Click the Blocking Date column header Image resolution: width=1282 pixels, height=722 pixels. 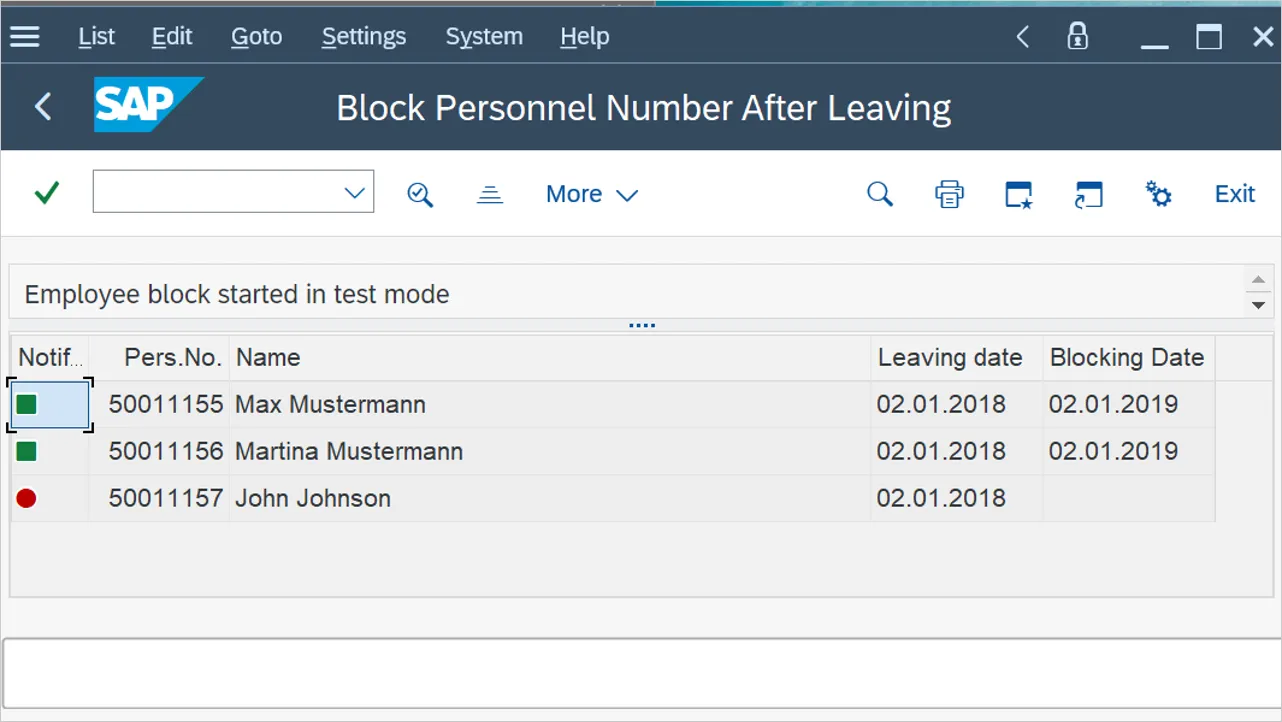1126,357
